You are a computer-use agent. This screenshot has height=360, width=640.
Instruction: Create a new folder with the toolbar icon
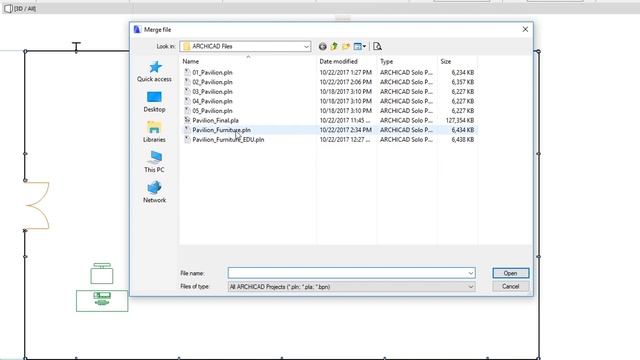[346, 47]
